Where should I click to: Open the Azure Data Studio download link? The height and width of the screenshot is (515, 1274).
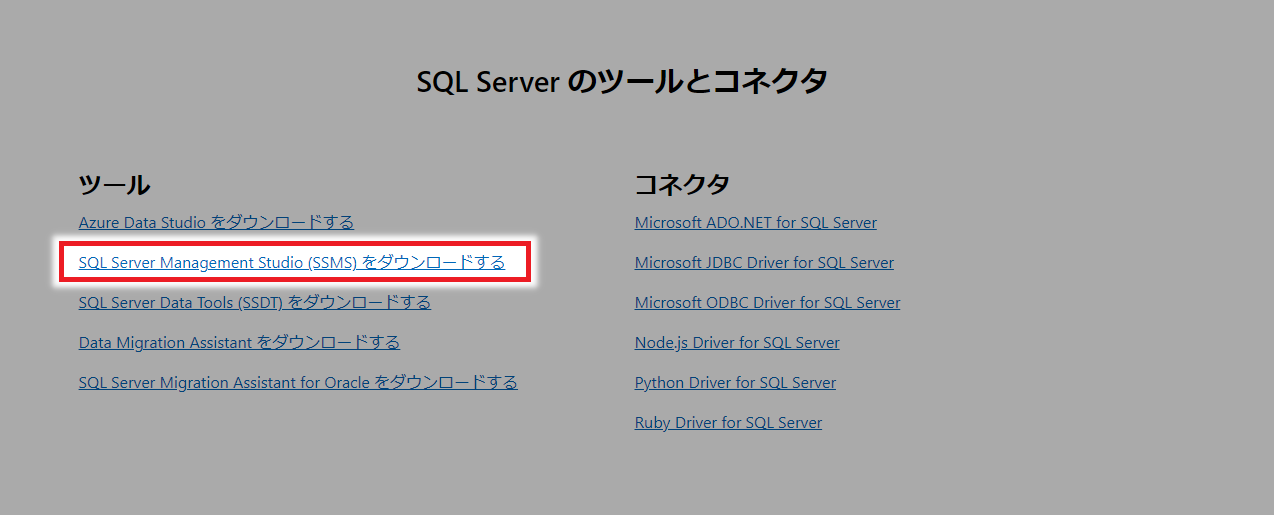coord(216,222)
